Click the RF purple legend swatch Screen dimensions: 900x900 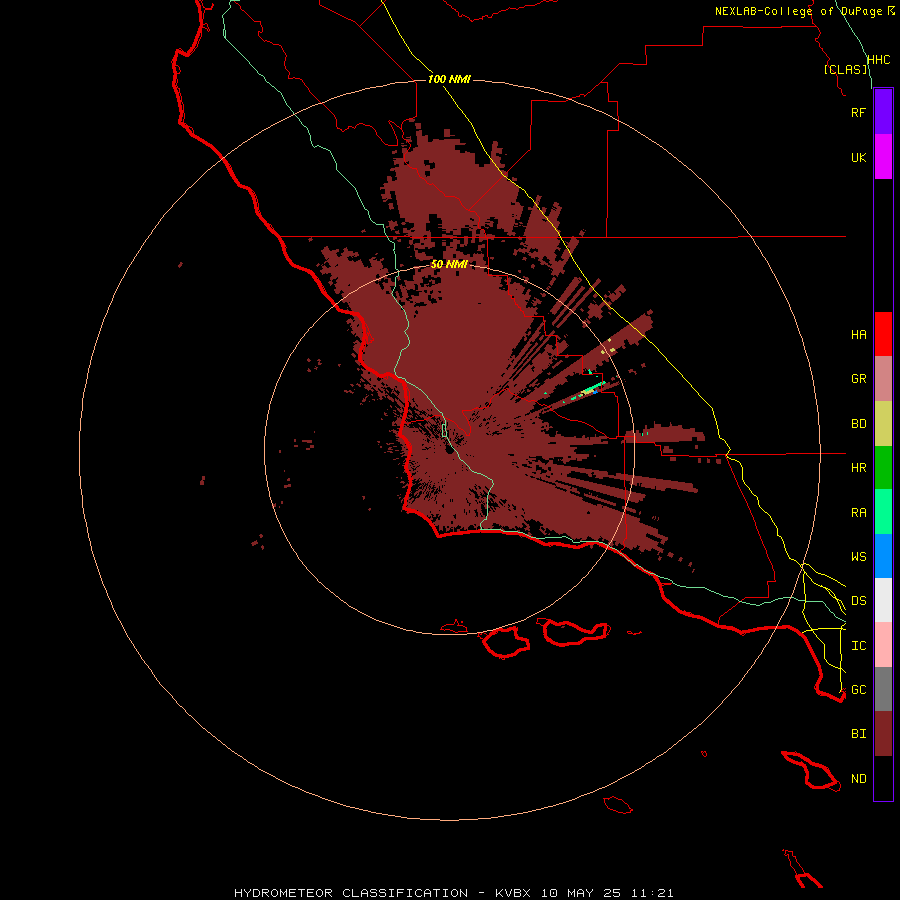[883, 112]
